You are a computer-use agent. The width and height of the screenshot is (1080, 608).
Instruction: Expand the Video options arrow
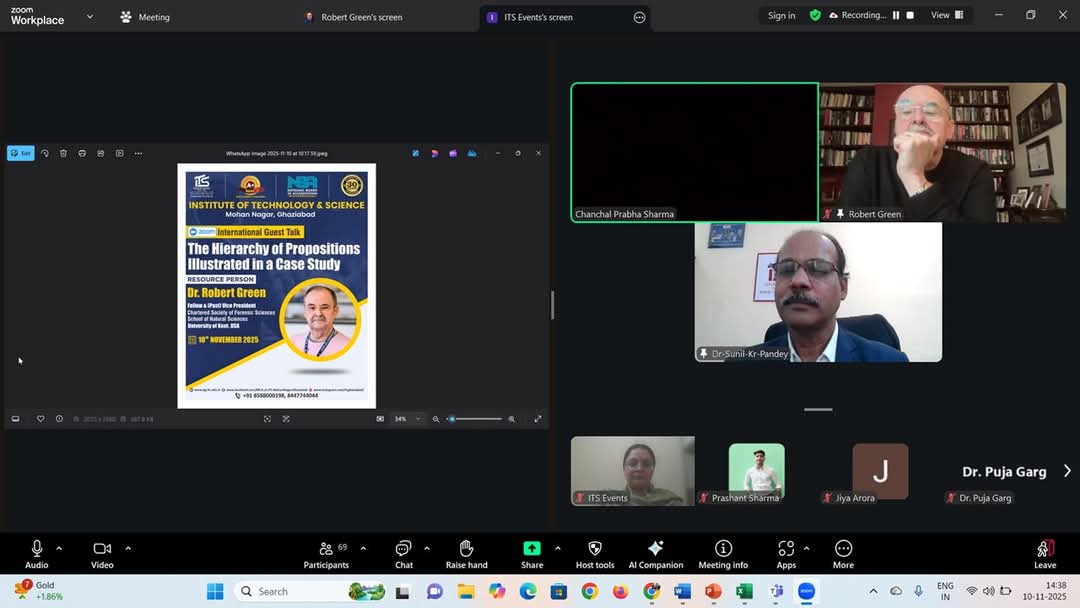click(x=128, y=548)
